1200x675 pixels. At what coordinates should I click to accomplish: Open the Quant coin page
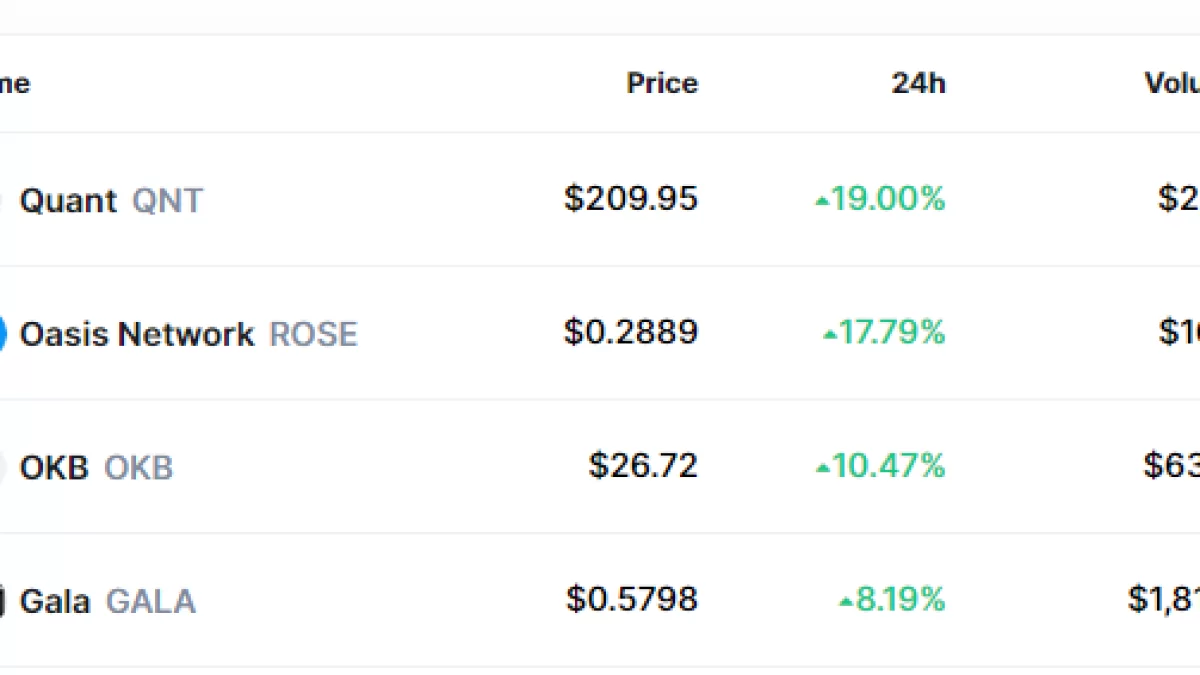tap(68, 200)
